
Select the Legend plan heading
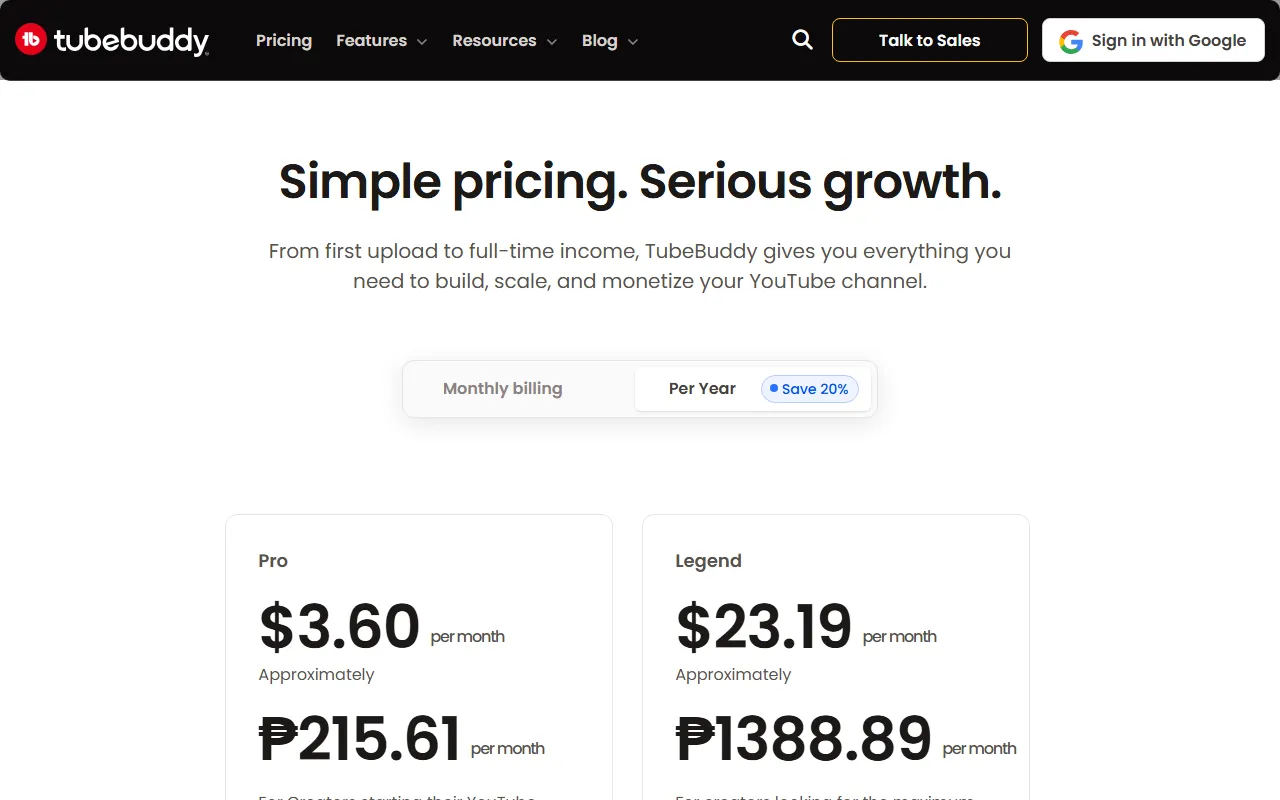pos(708,561)
